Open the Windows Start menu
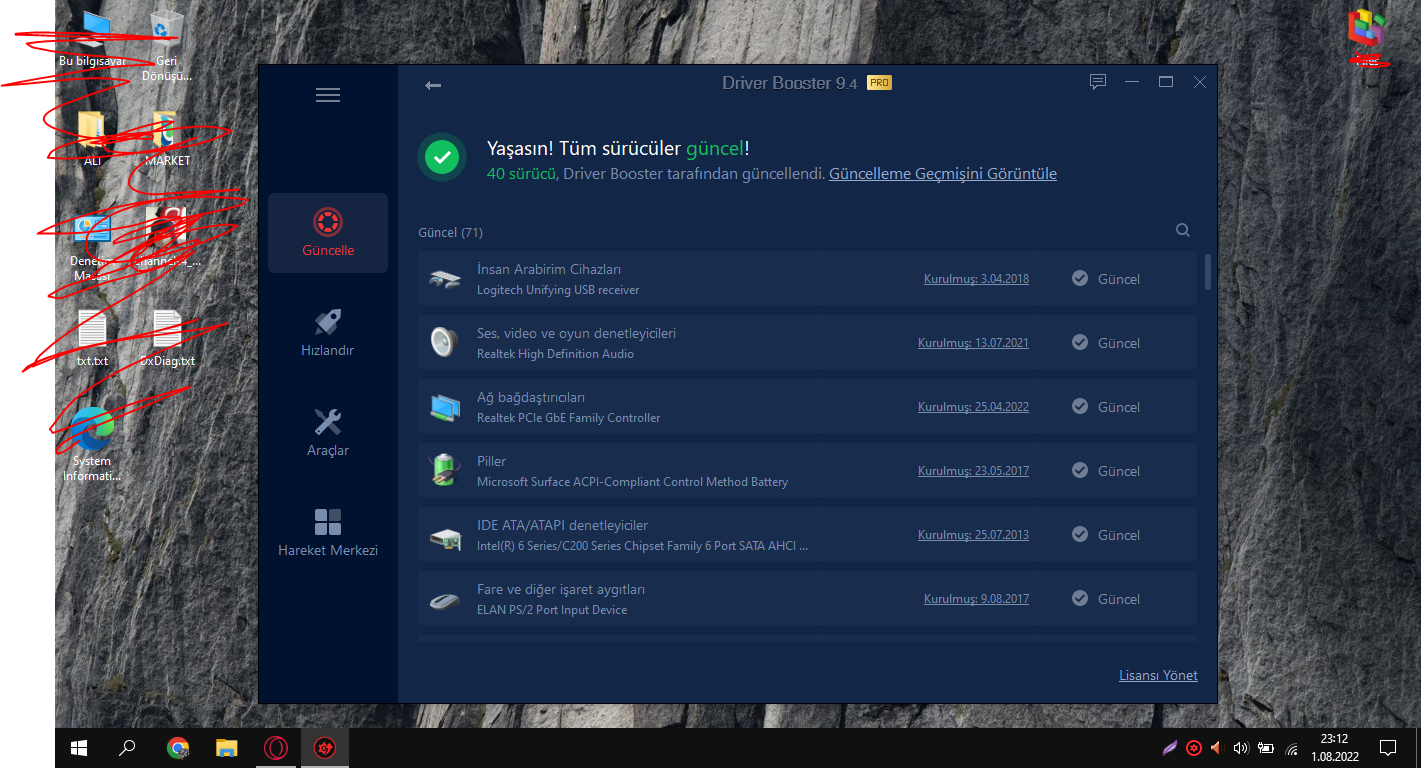The height and width of the screenshot is (768, 1421). point(79,748)
